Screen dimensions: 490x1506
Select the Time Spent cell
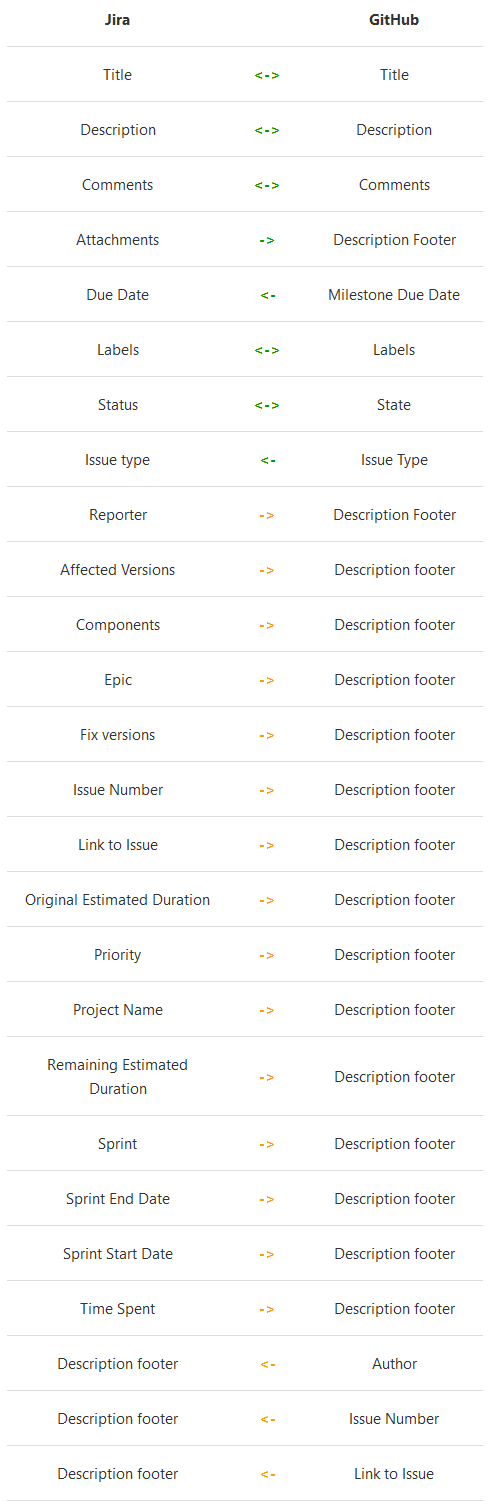pos(118,1309)
